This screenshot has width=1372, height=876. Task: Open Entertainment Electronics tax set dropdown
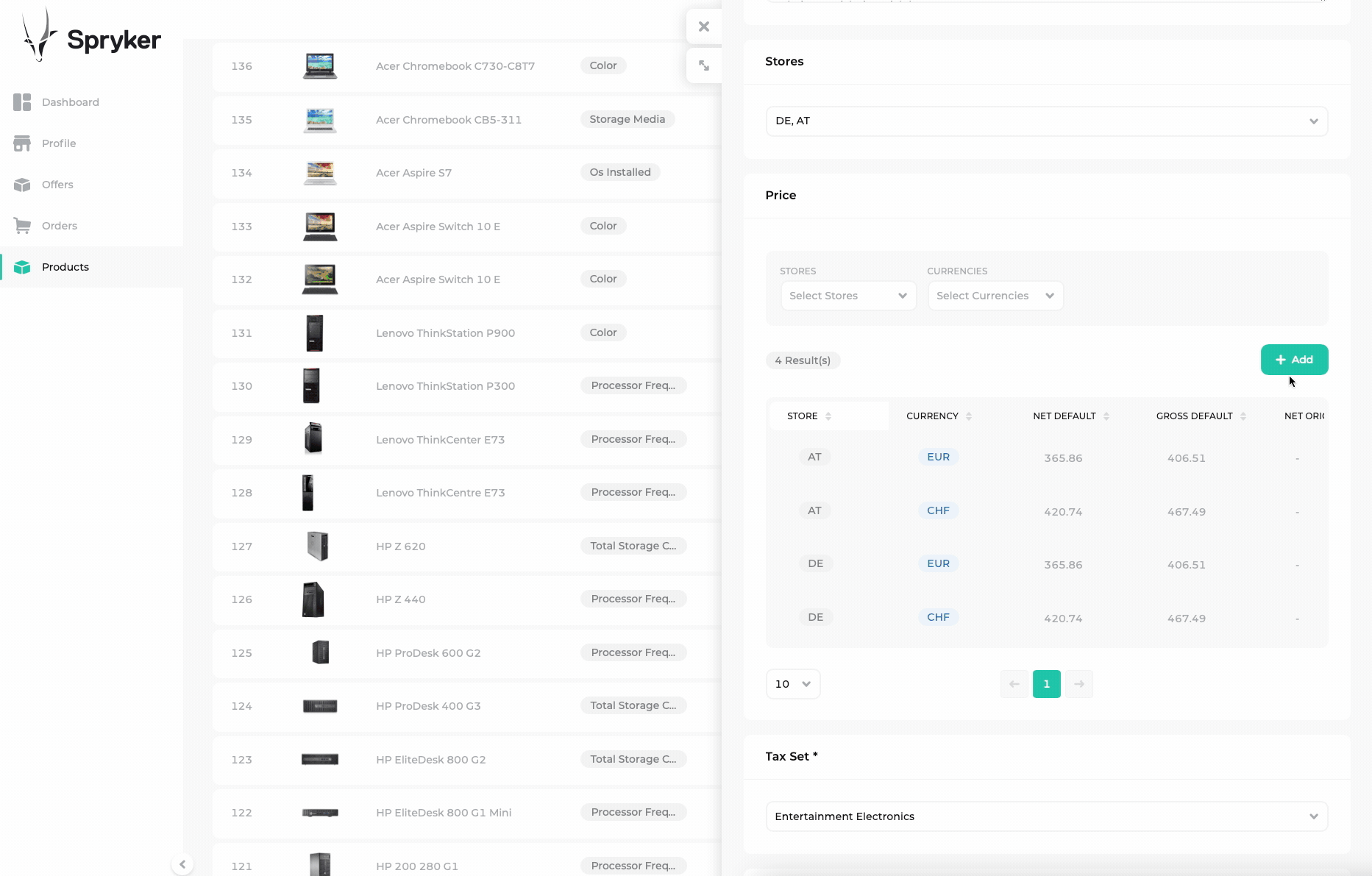(x=1047, y=816)
